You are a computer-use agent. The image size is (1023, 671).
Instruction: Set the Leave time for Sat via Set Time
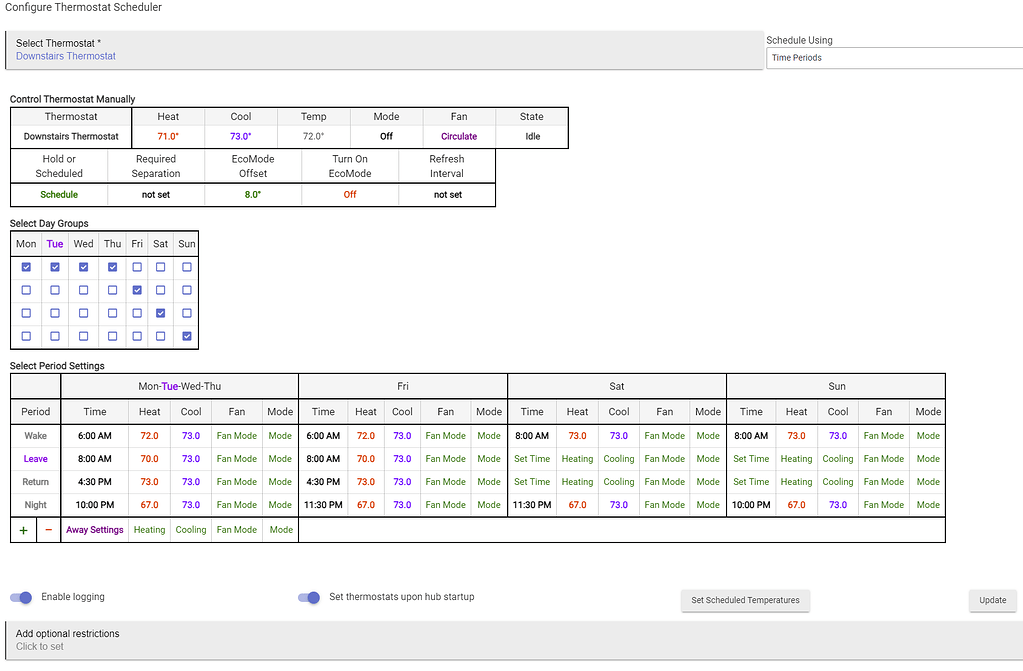(x=532, y=458)
